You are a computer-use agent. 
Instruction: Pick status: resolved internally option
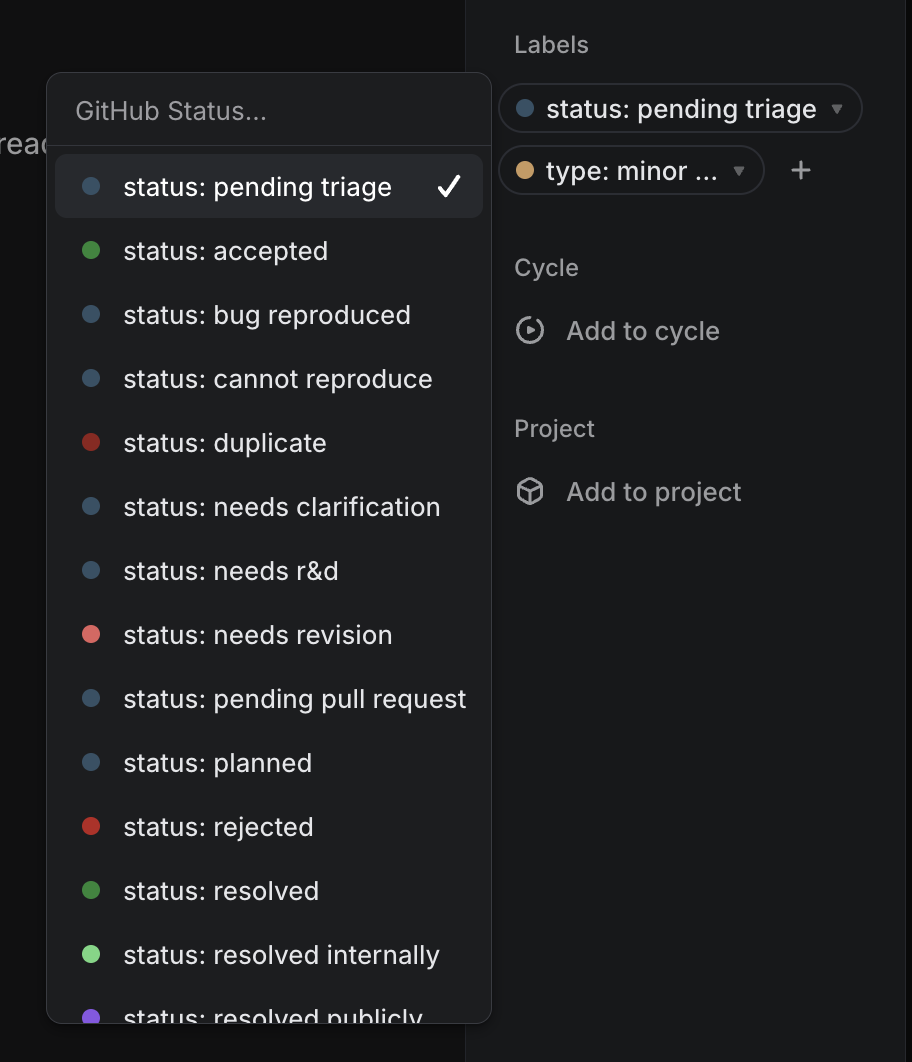tap(269, 955)
